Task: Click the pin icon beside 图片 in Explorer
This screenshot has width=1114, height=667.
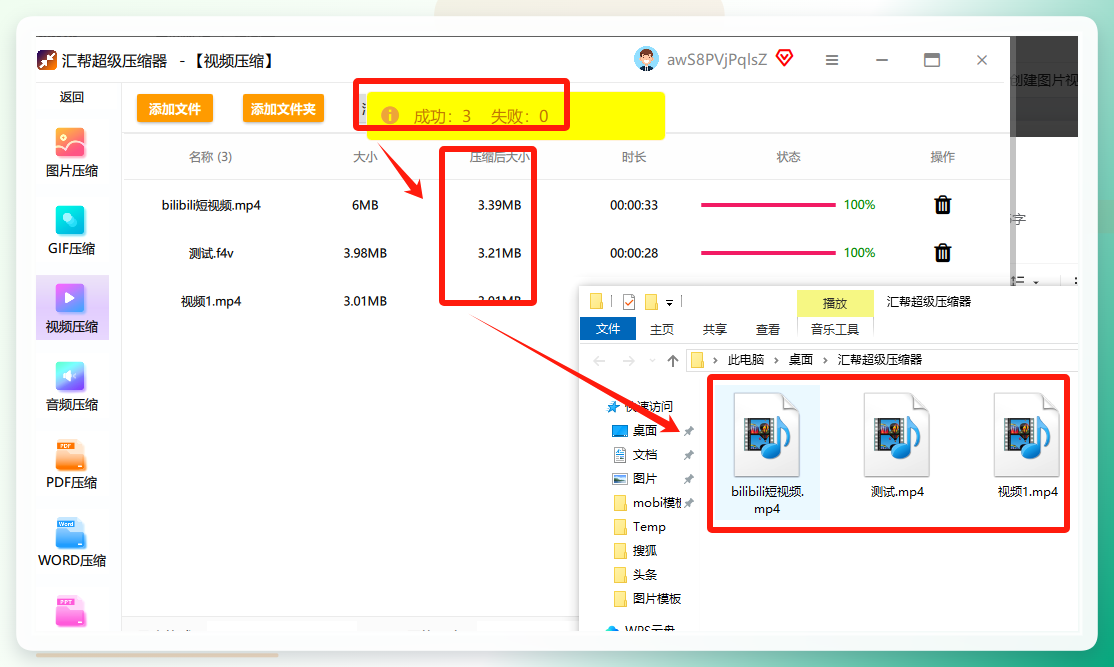Action: click(688, 479)
